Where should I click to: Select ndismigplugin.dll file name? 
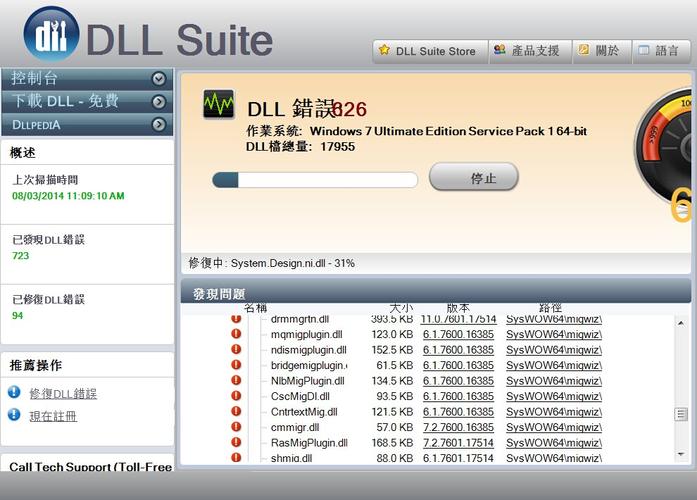tap(308, 350)
